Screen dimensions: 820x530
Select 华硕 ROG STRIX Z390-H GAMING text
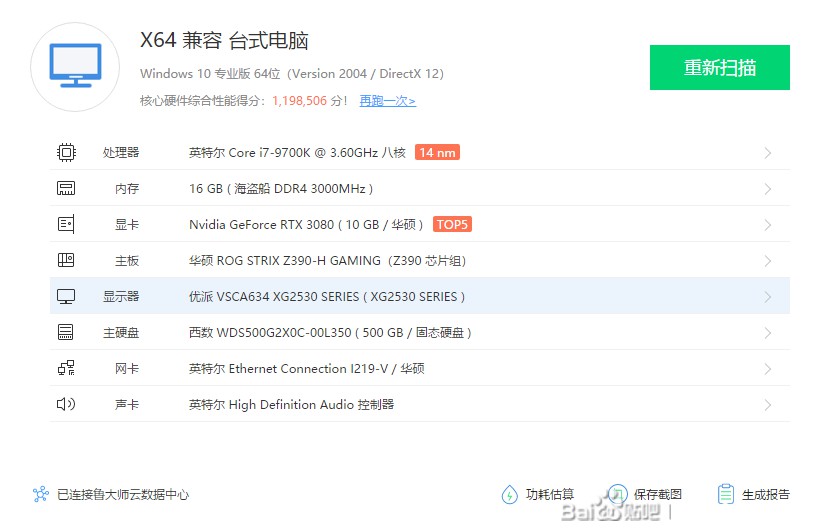click(x=327, y=261)
